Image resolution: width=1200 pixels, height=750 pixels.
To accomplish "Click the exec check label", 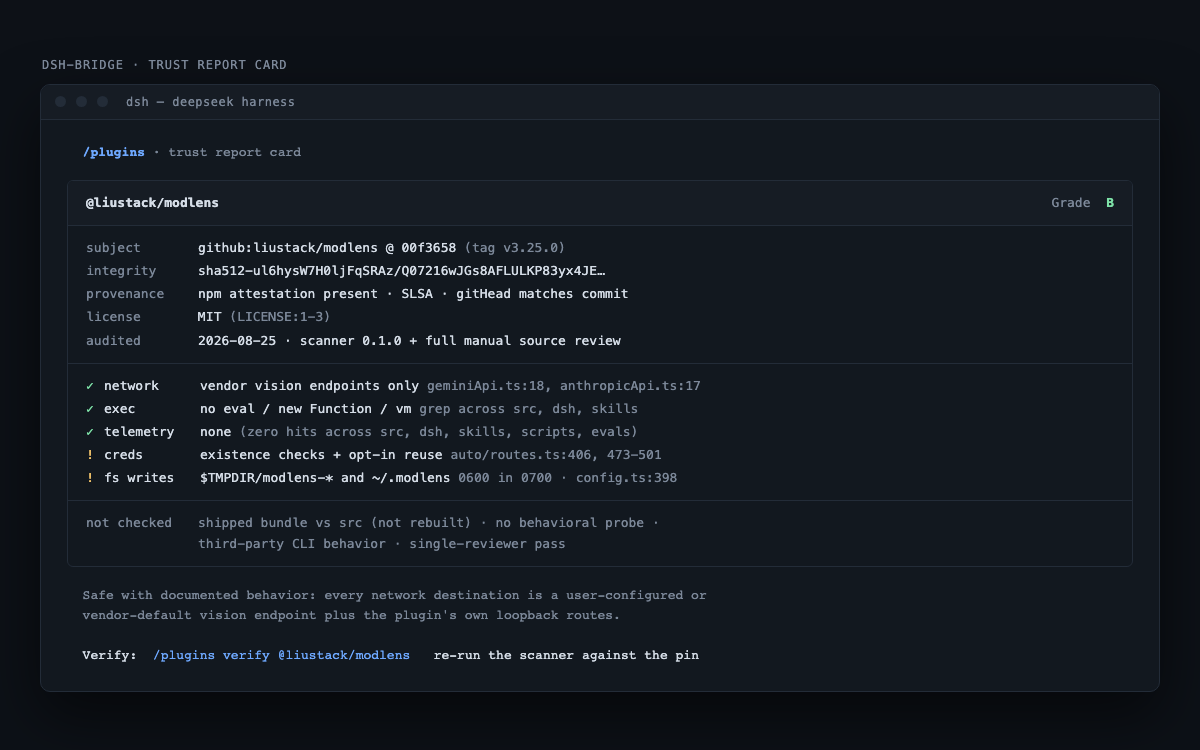I will [x=120, y=409].
